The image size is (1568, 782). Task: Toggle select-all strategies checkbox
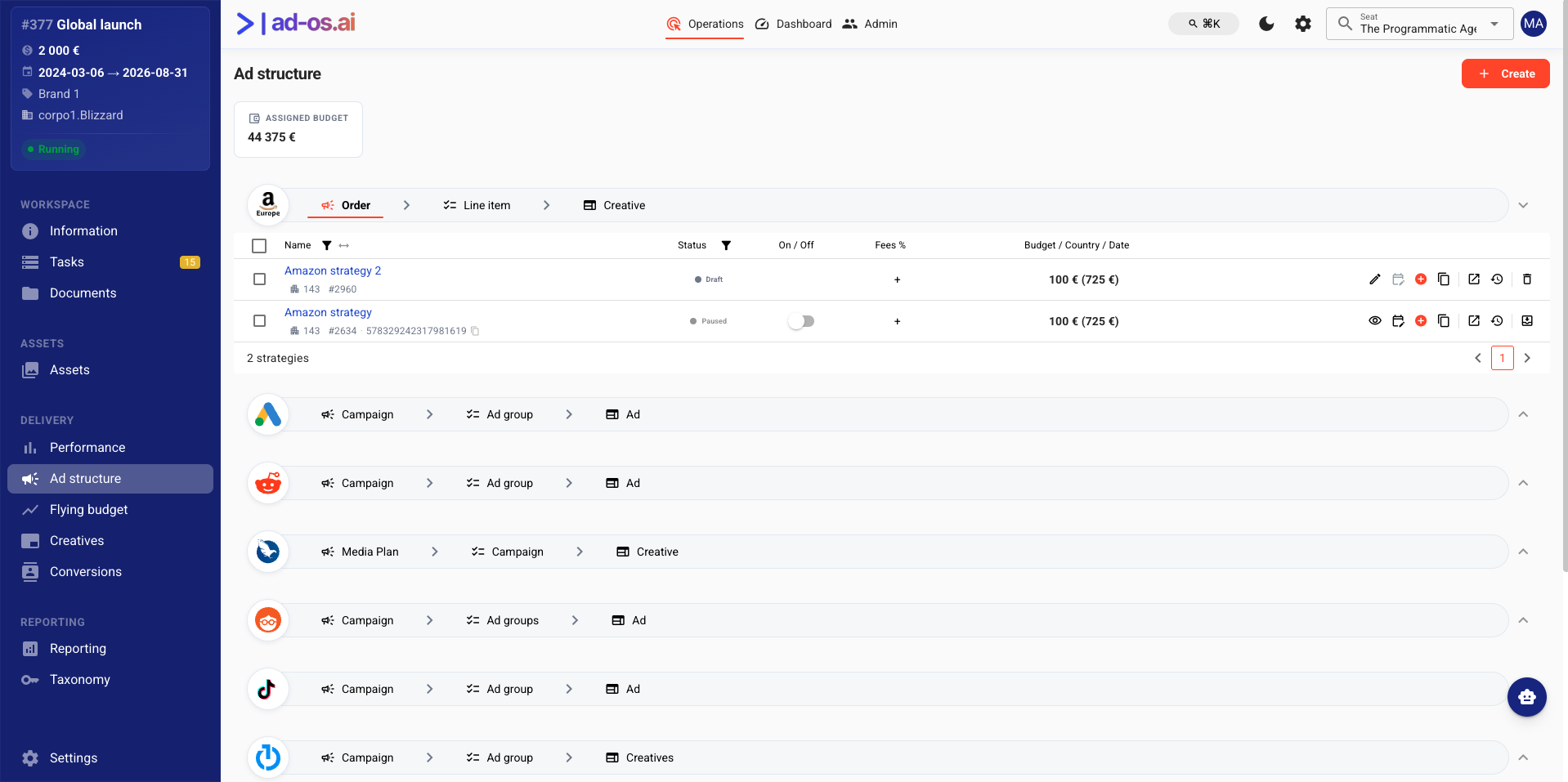click(259, 246)
